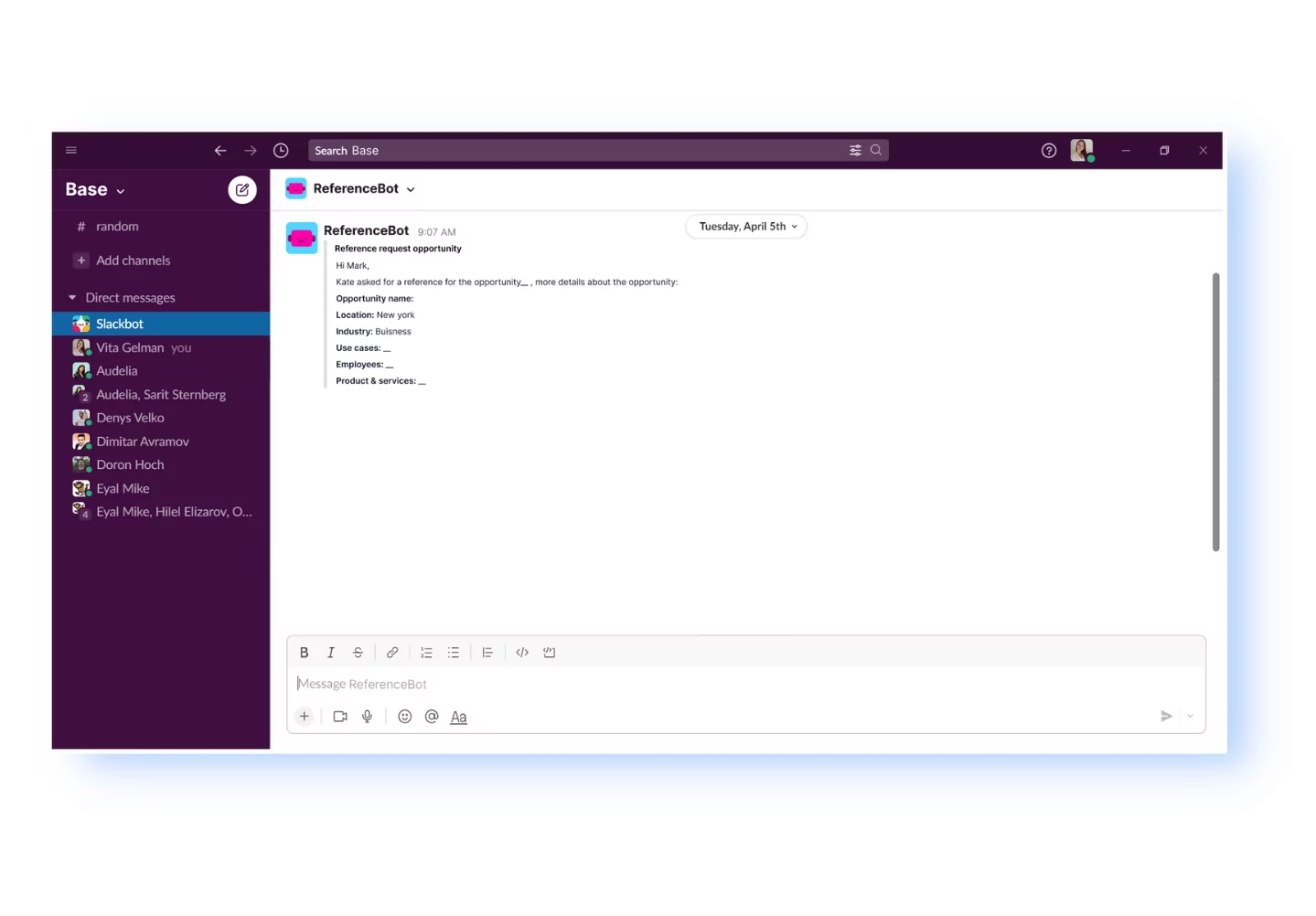This screenshot has width=1316, height=916.
Task: Toggle bold formatting in the message composer
Action: (x=304, y=652)
